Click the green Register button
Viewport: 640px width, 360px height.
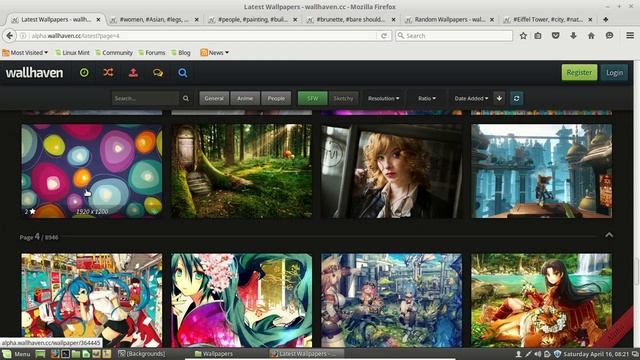coord(579,72)
